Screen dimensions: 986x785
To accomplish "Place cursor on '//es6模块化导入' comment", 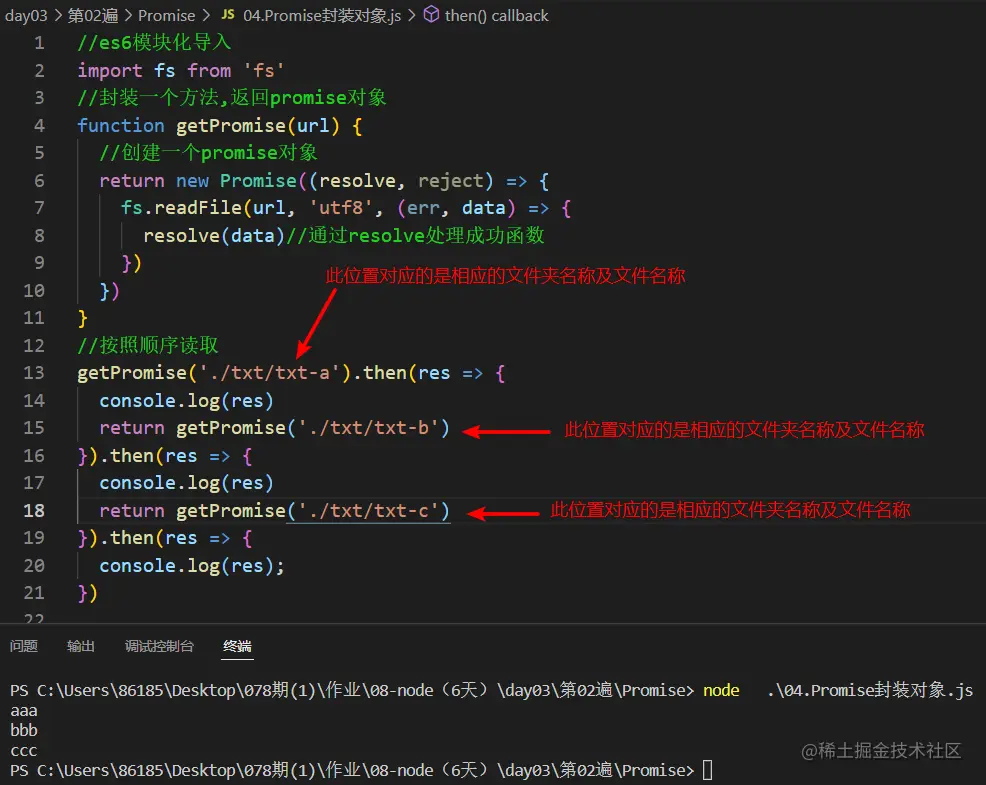I will (154, 43).
